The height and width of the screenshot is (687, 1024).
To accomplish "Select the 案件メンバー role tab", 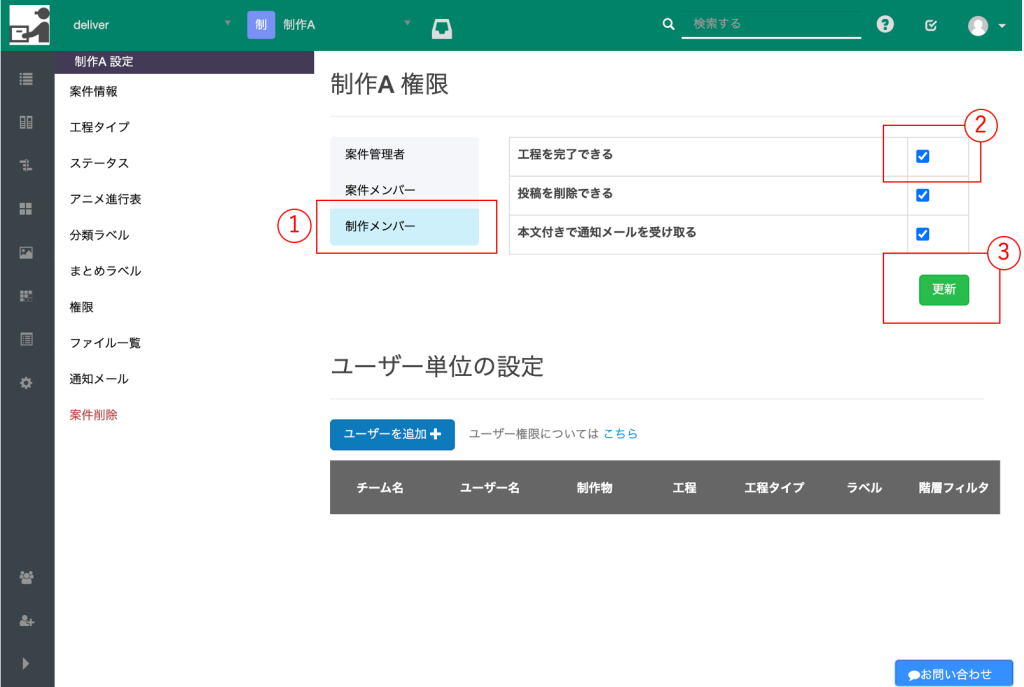I will [x=404, y=190].
